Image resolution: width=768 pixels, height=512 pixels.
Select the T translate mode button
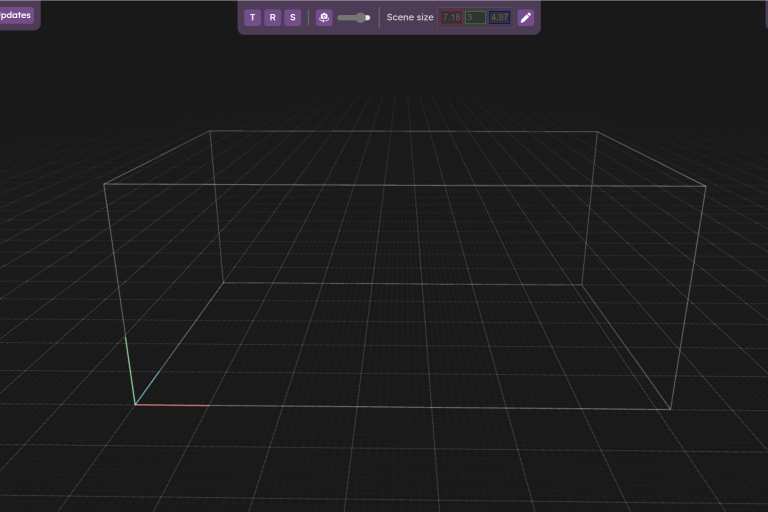click(x=252, y=18)
